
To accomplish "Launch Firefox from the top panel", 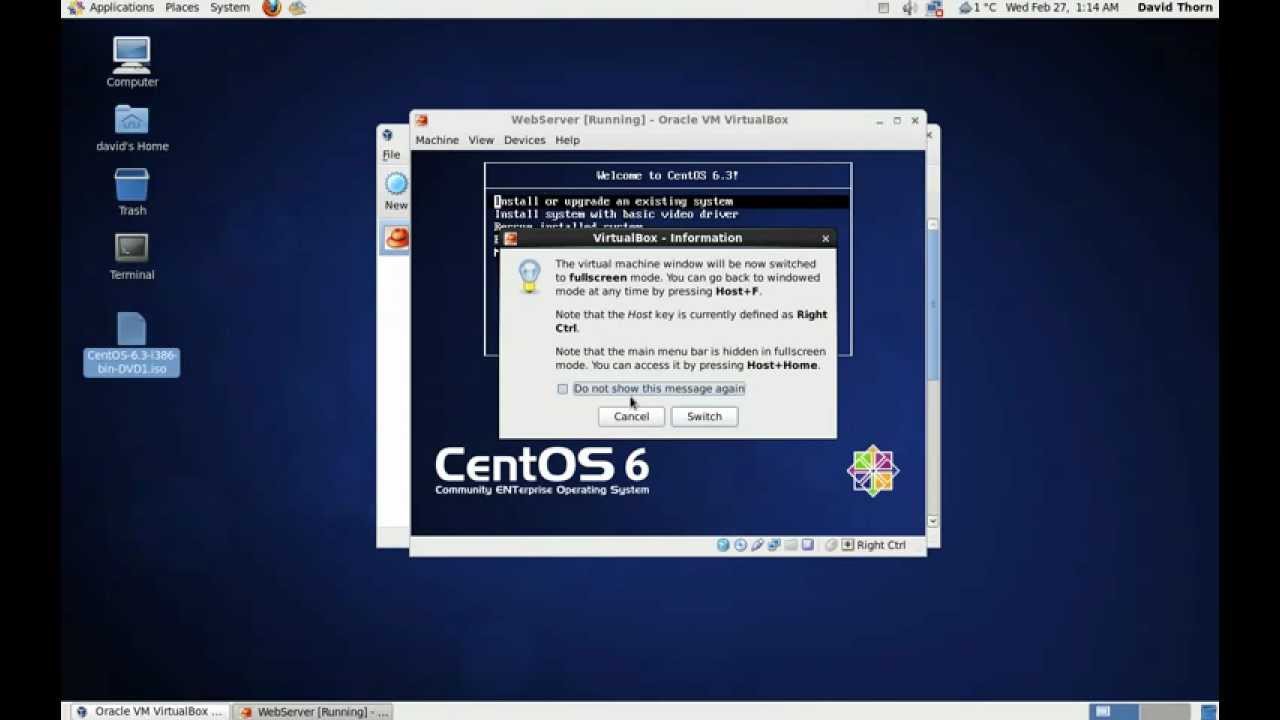I will click(x=272, y=8).
